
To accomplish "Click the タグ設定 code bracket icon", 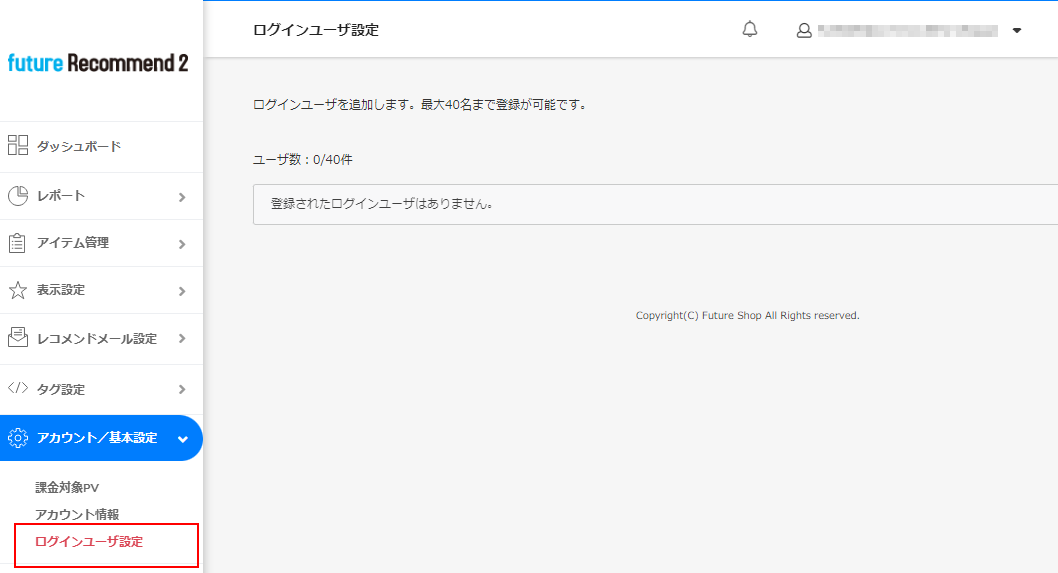I will click(18, 388).
